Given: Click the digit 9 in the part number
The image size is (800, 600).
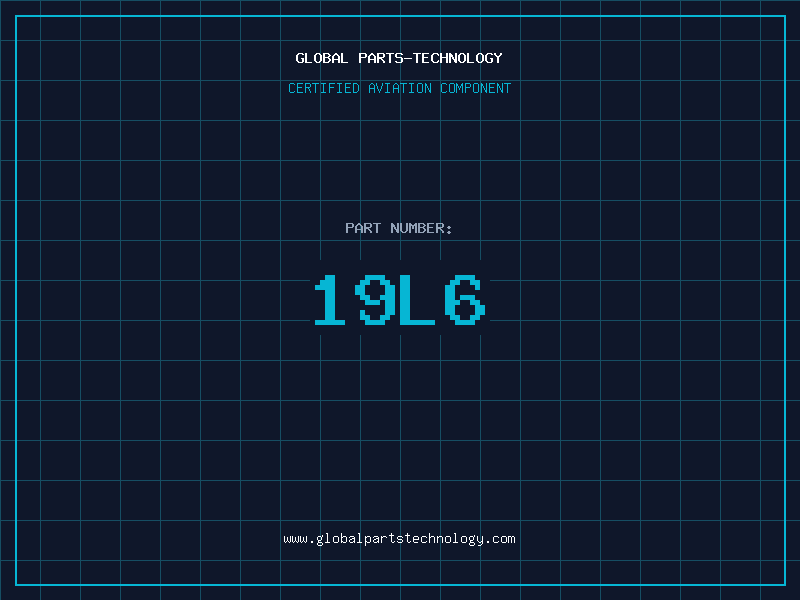Looking at the screenshot, I should click(x=375, y=301).
